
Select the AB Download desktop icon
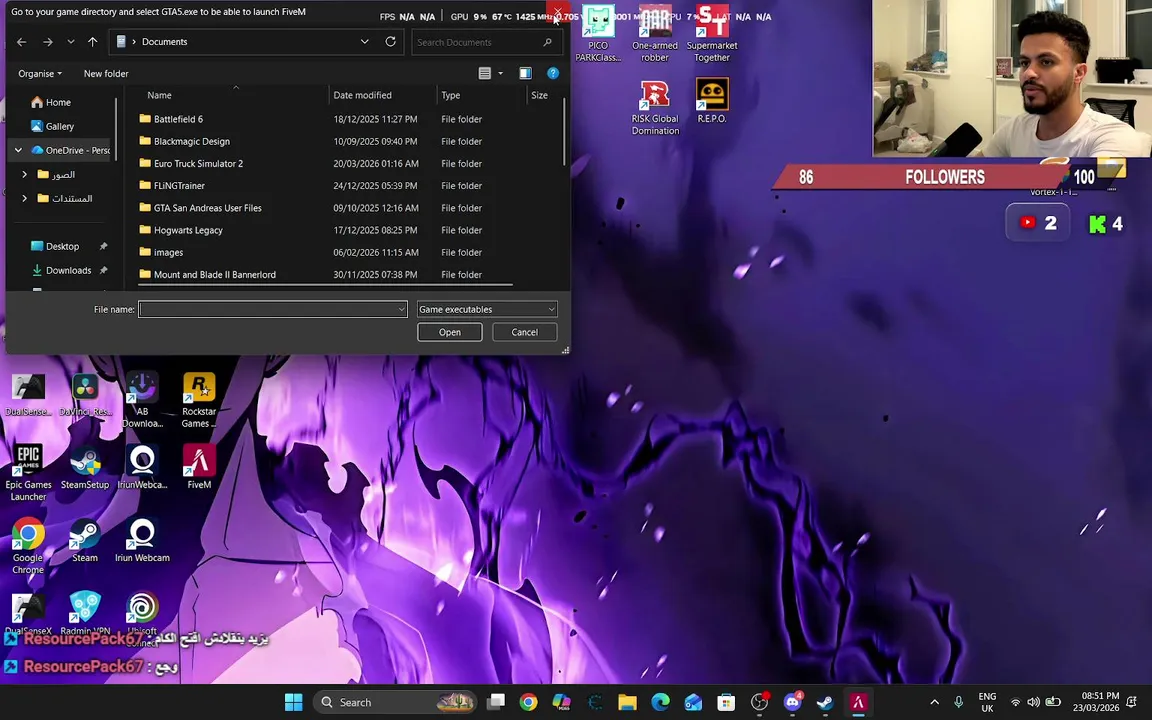click(142, 400)
